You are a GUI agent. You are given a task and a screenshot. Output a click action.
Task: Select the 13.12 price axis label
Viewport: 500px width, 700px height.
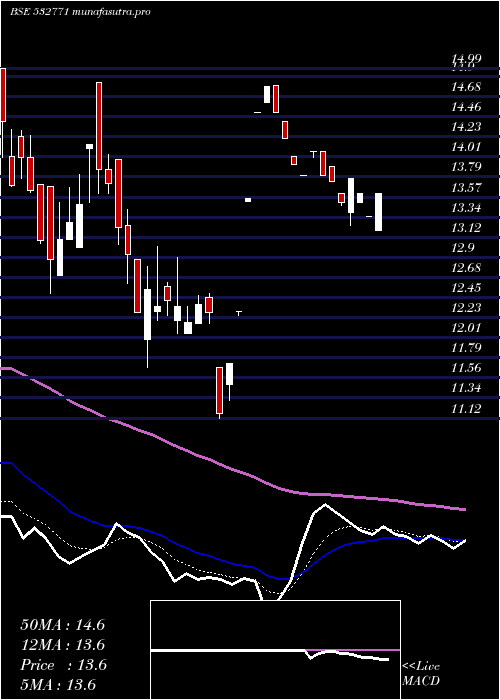point(466,228)
